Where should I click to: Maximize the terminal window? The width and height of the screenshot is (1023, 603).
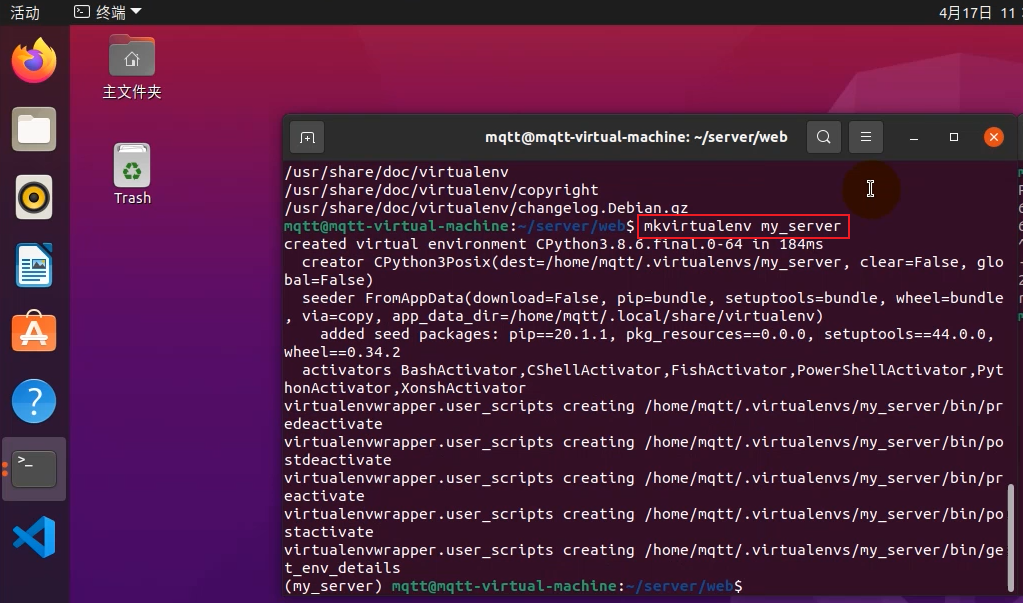tap(954, 137)
